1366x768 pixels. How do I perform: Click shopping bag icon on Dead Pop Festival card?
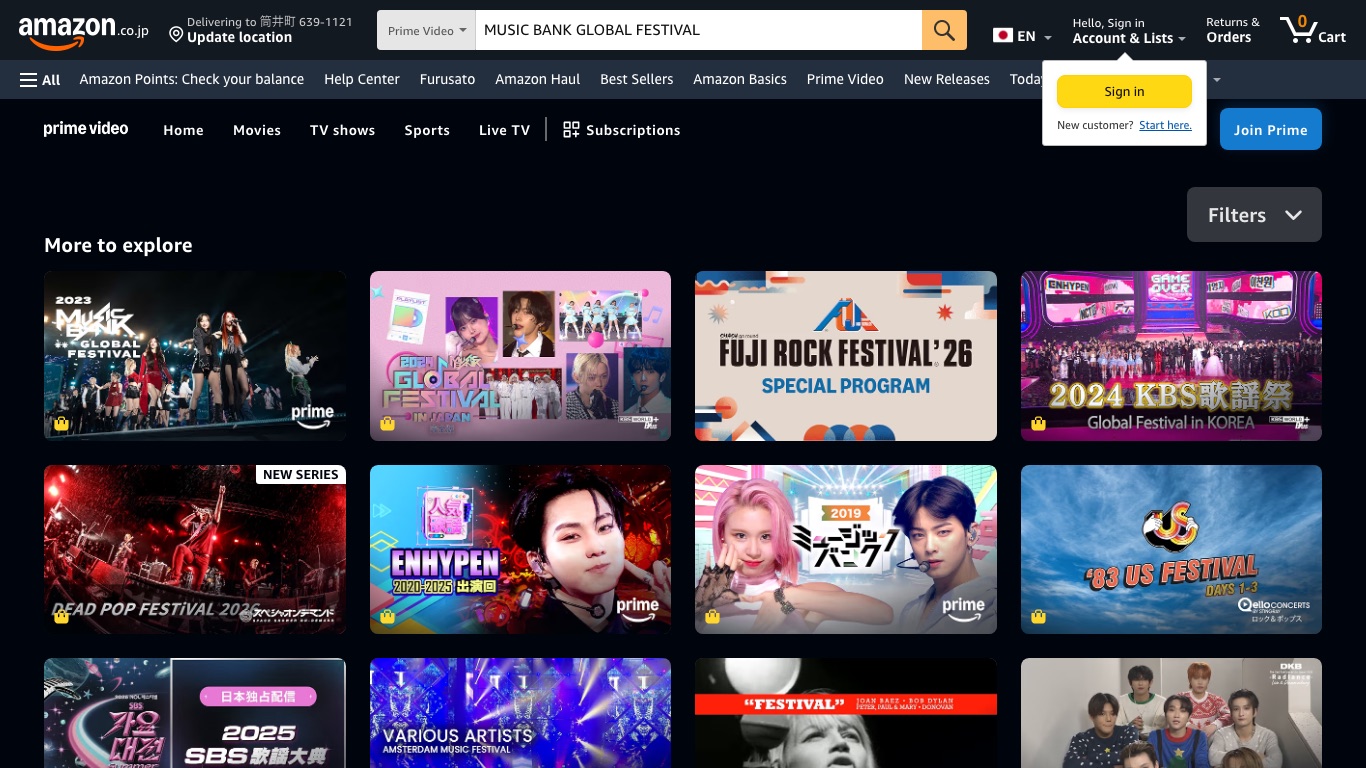point(61,617)
